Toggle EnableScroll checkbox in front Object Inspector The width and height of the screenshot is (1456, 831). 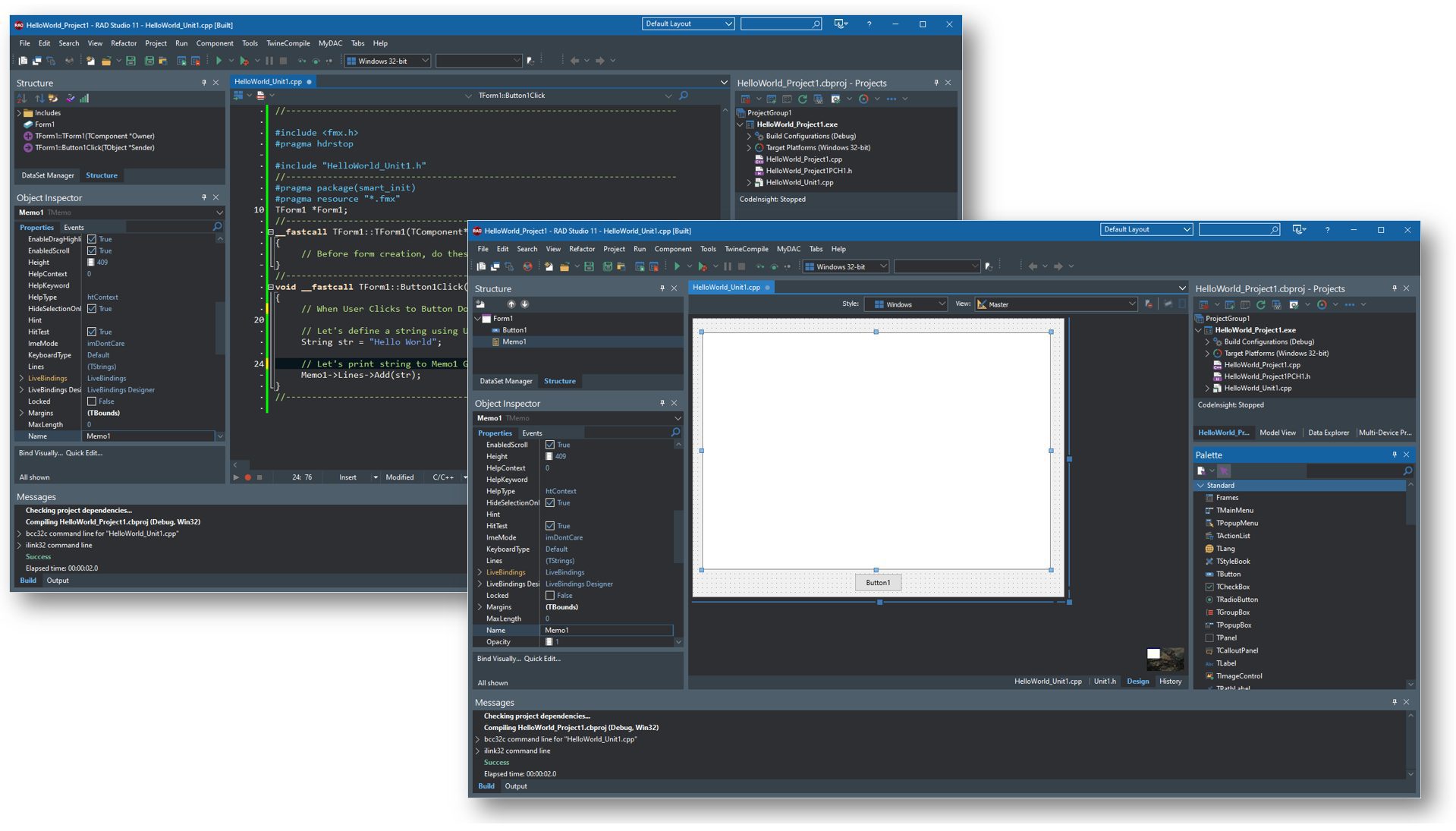click(x=550, y=445)
